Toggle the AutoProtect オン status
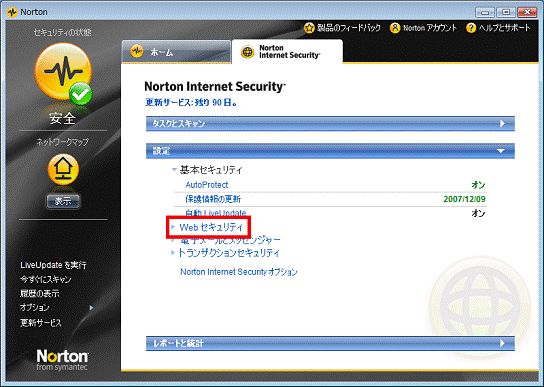The image size is (544, 387). [x=478, y=185]
